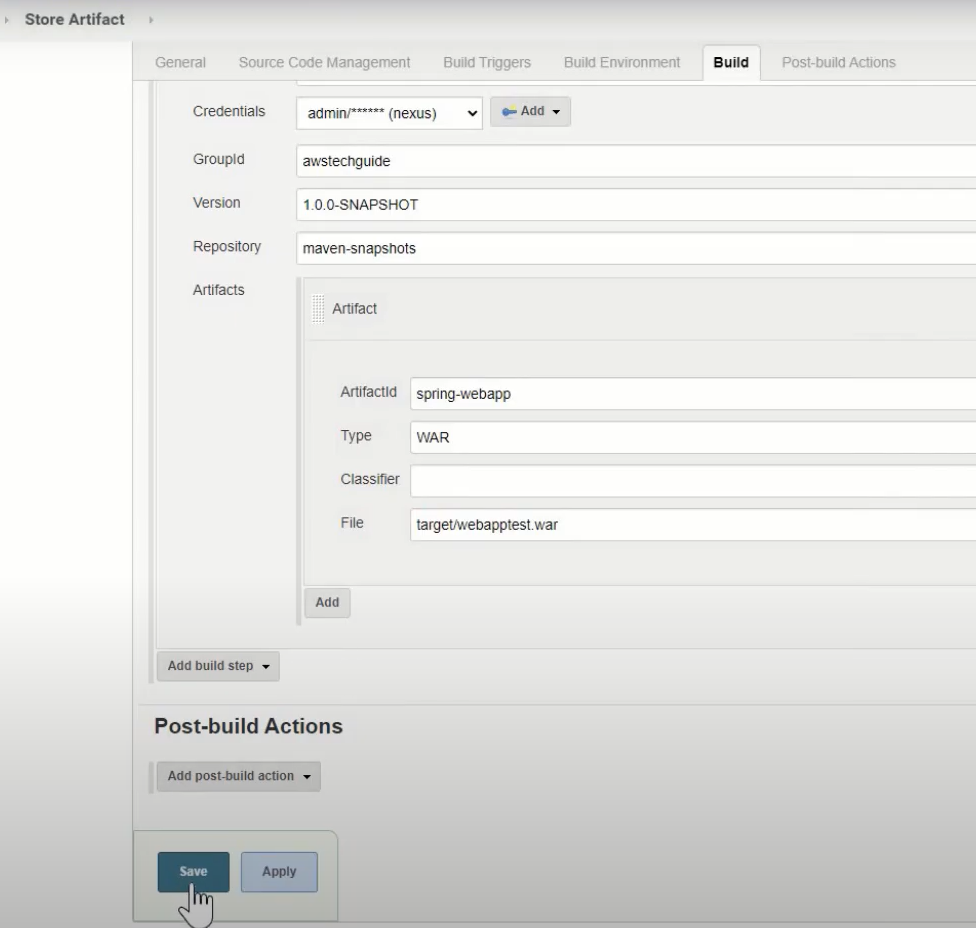Click the Repository input field
The width and height of the screenshot is (976, 928).
(x=636, y=248)
